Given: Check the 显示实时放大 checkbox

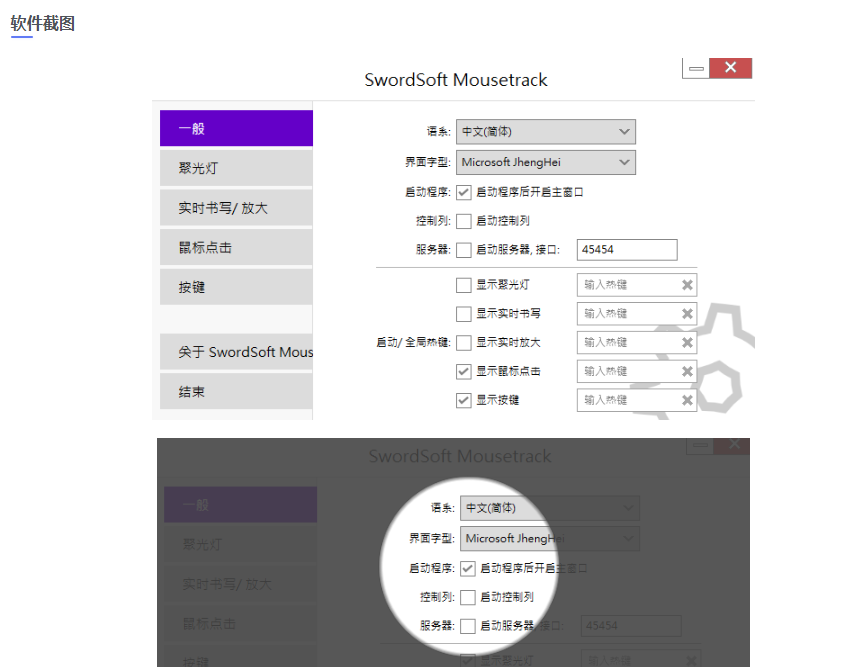Looking at the screenshot, I should point(463,343).
